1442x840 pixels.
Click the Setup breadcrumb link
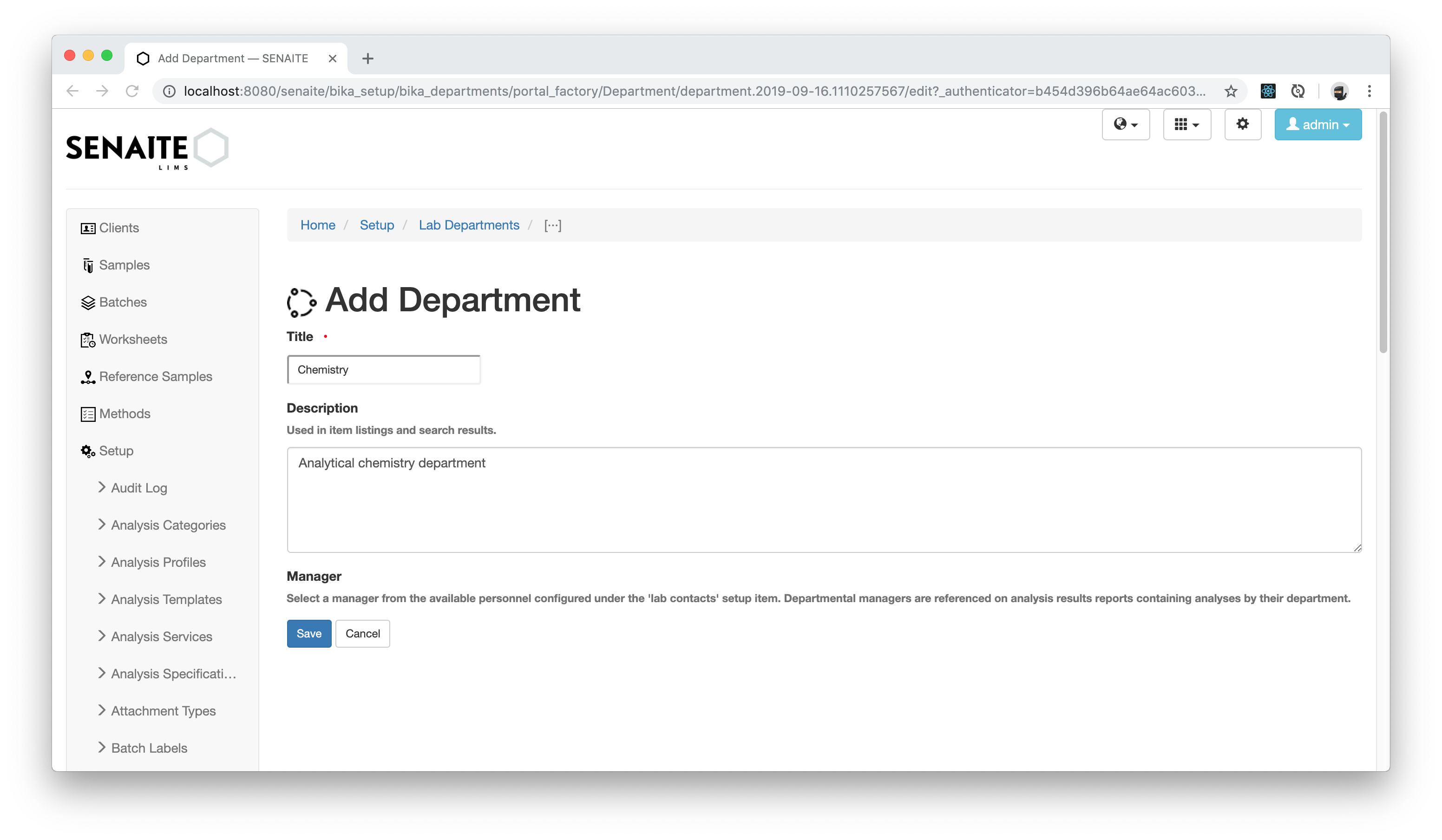point(377,225)
